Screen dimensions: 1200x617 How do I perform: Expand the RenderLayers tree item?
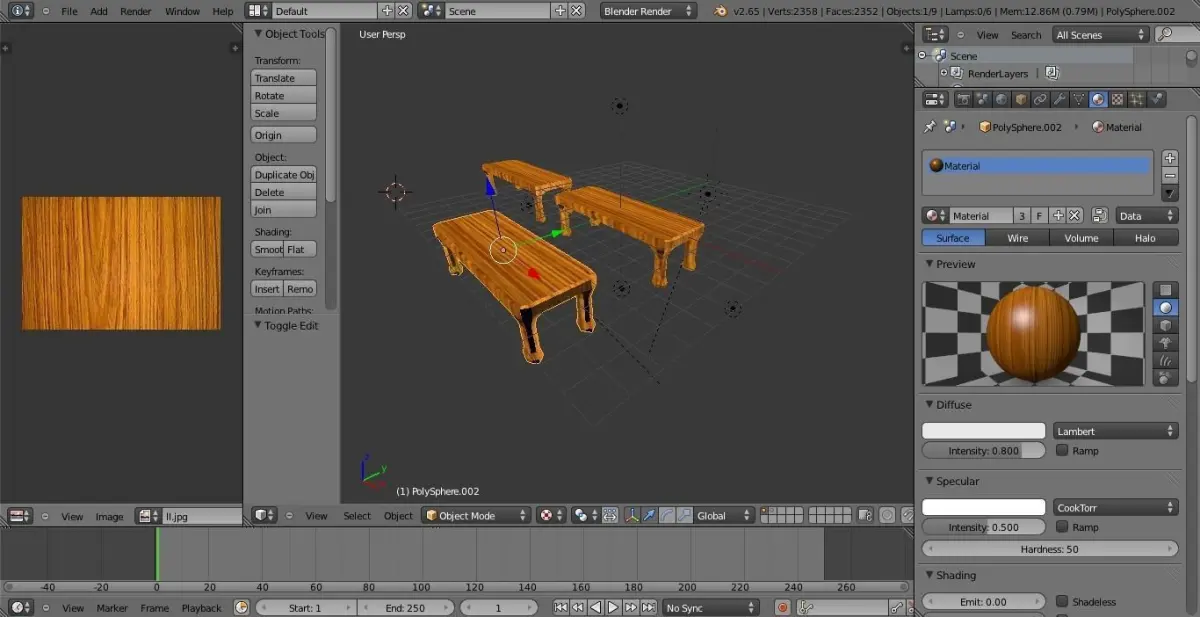point(943,73)
